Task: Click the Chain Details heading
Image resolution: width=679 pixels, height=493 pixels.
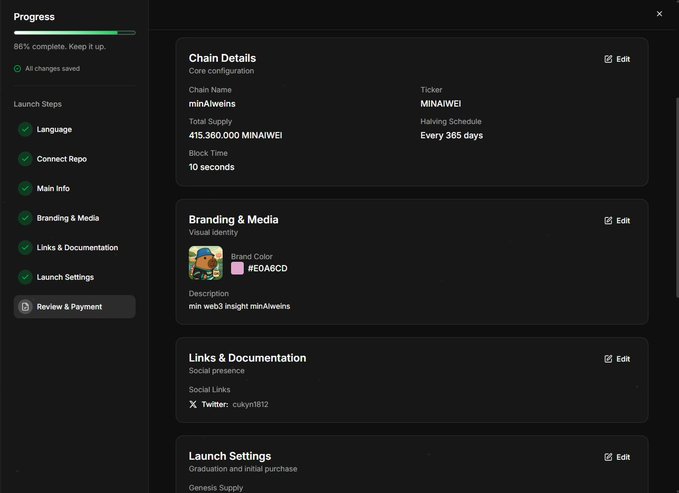Action: pos(222,58)
